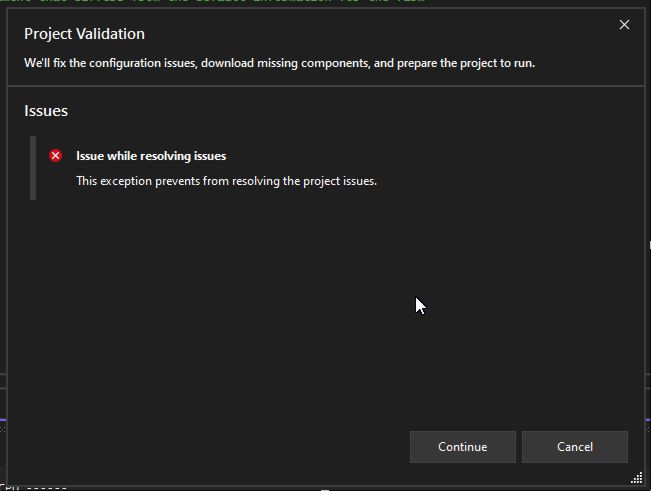Select the 'Issue while resolving issues' entry
The image size is (651, 491).
click(x=151, y=156)
